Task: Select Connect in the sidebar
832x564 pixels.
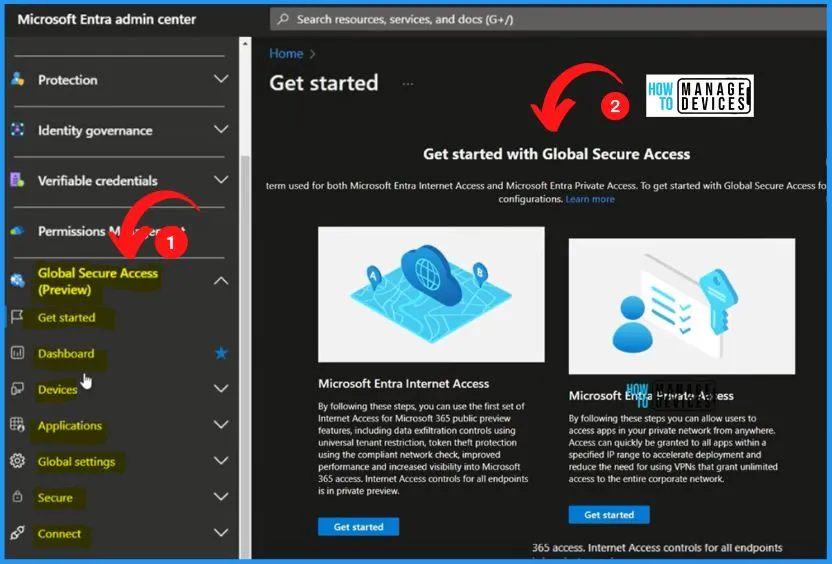Action: click(x=59, y=534)
